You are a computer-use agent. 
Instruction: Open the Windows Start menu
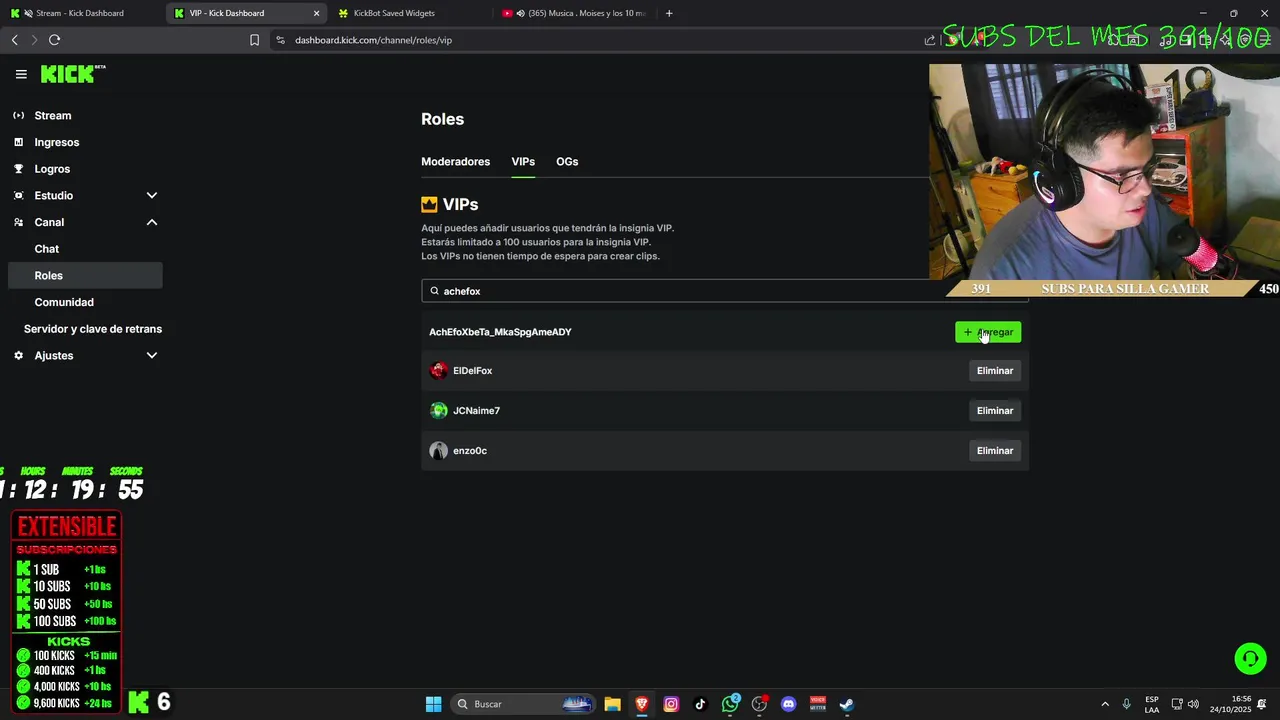coord(433,704)
